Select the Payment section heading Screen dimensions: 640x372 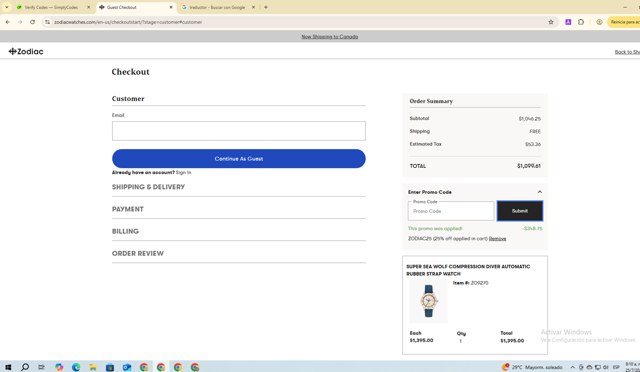tap(128, 209)
